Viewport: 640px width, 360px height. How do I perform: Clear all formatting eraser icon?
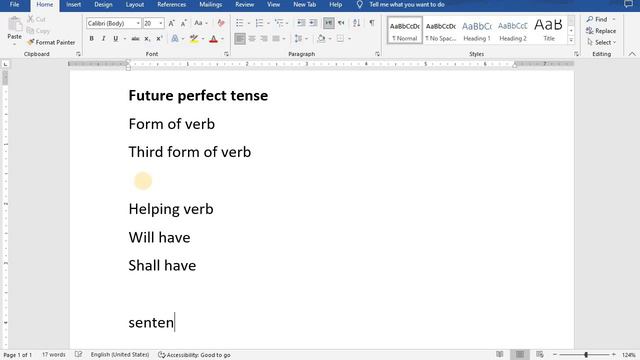(x=221, y=23)
